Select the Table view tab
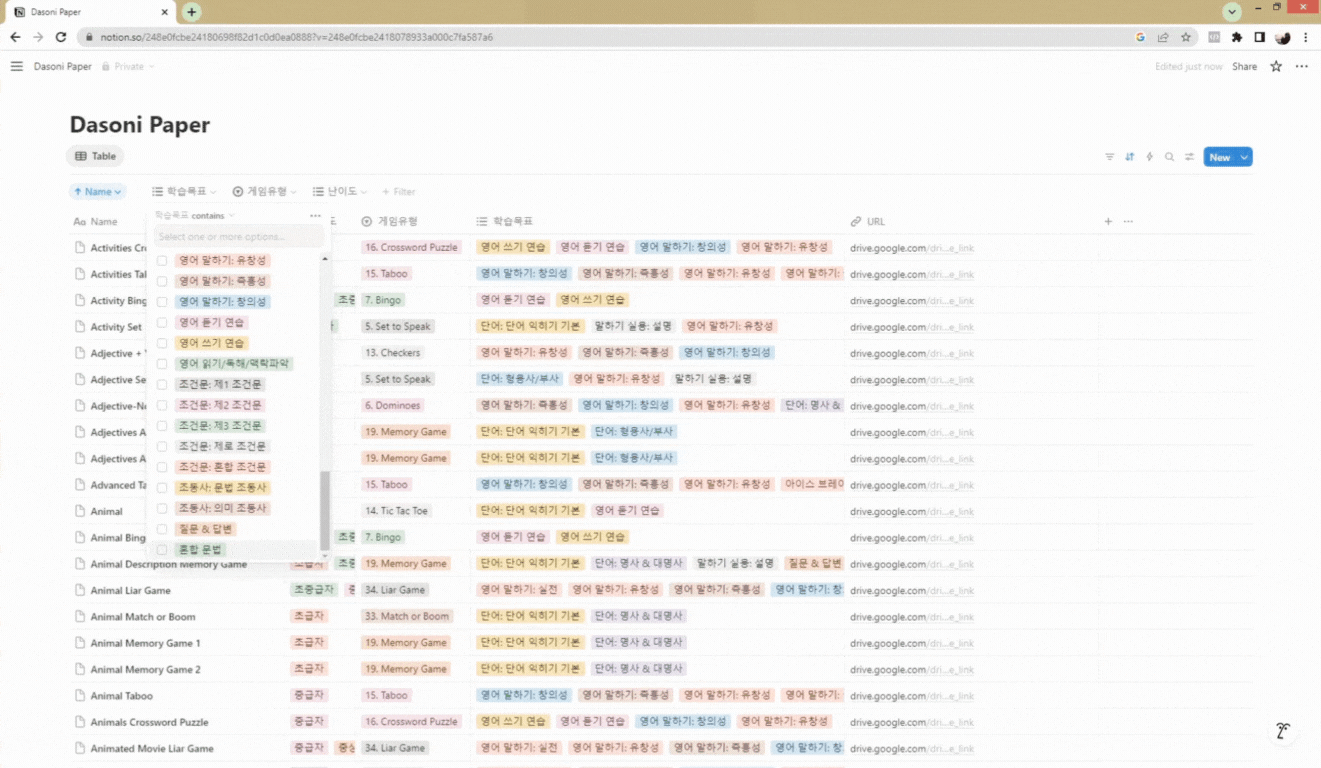Viewport: 1321px width, 768px height. [96, 156]
